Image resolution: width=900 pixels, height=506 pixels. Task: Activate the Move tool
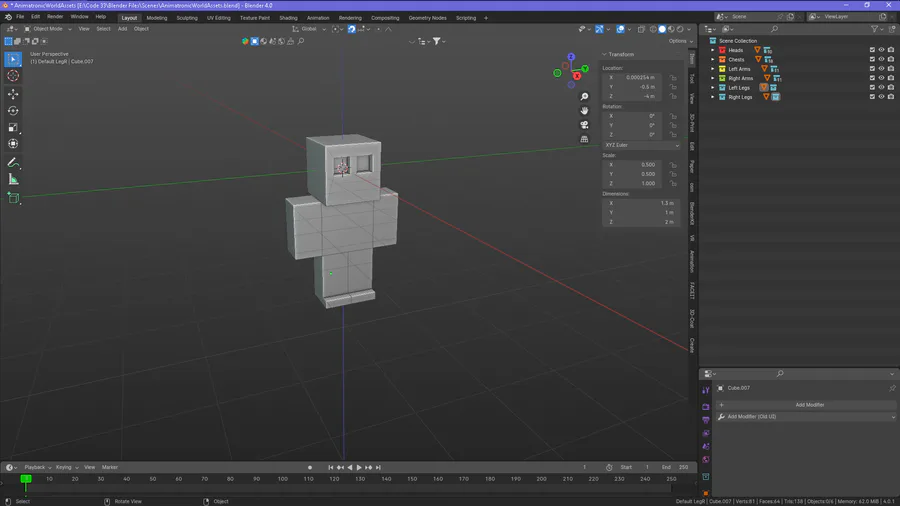point(13,94)
